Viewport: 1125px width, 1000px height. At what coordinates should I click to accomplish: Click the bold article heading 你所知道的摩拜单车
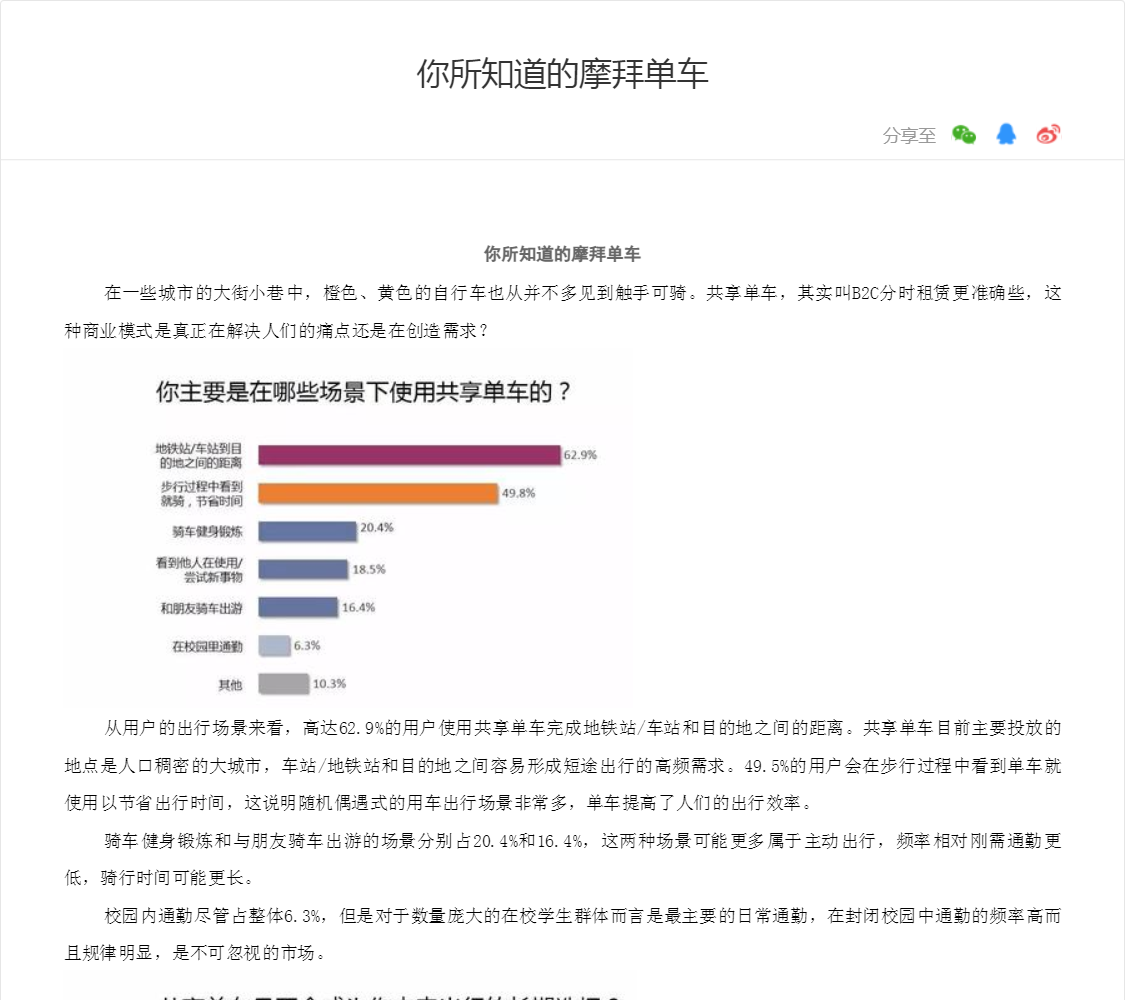pos(562,254)
